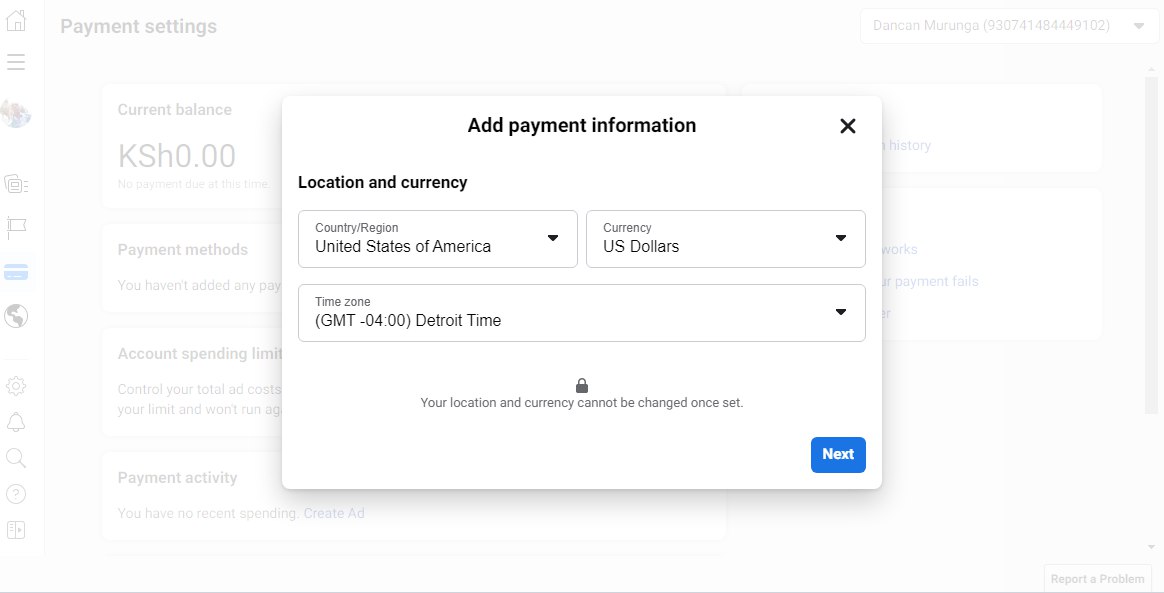This screenshot has height=593, width=1164.
Task: Click the help question mark icon
Action: pos(16,493)
